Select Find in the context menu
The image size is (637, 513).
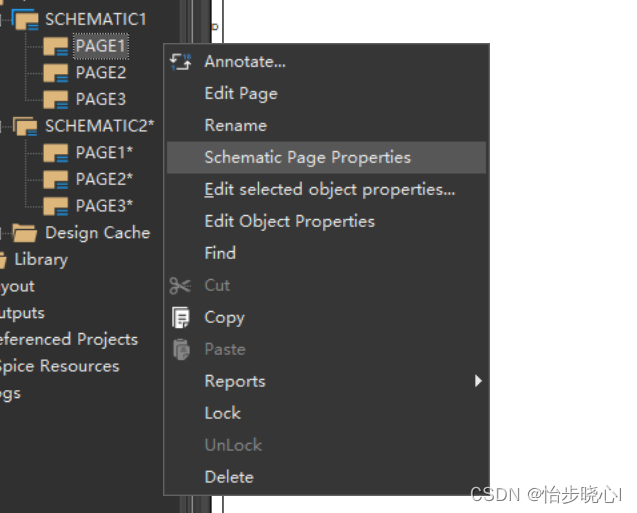220,253
